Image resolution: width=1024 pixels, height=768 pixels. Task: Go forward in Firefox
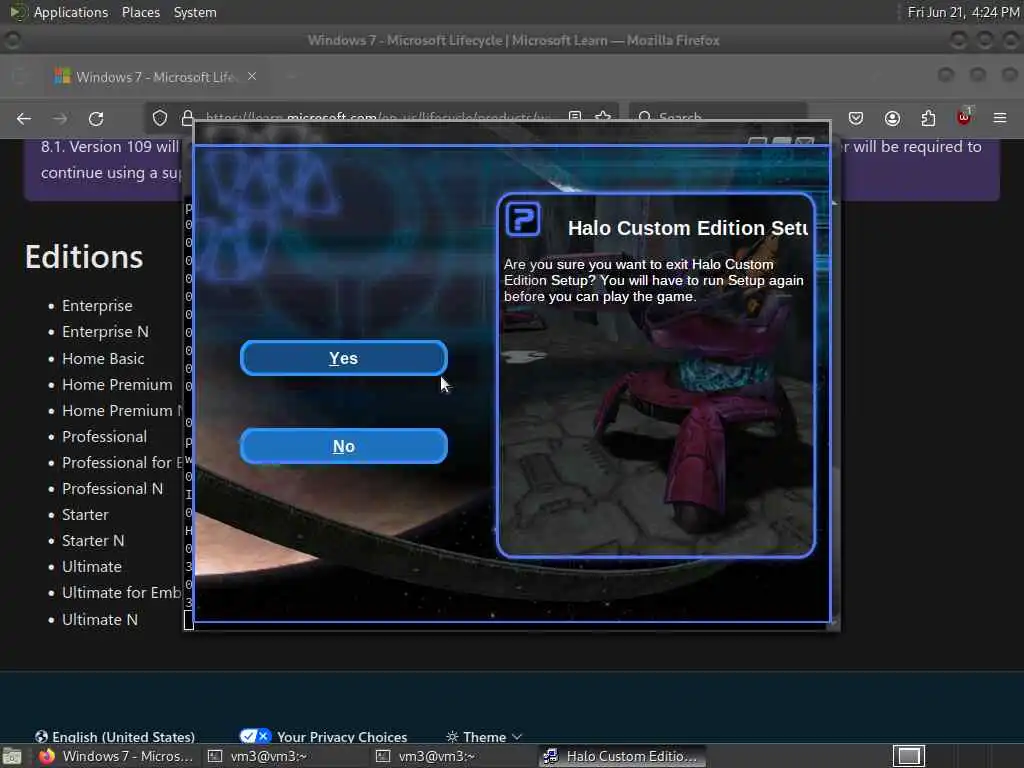60,118
